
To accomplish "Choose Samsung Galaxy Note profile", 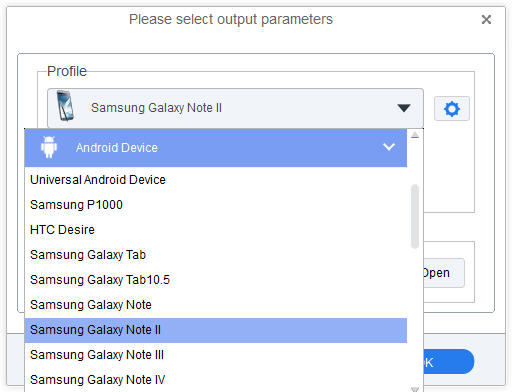I will pos(216,305).
